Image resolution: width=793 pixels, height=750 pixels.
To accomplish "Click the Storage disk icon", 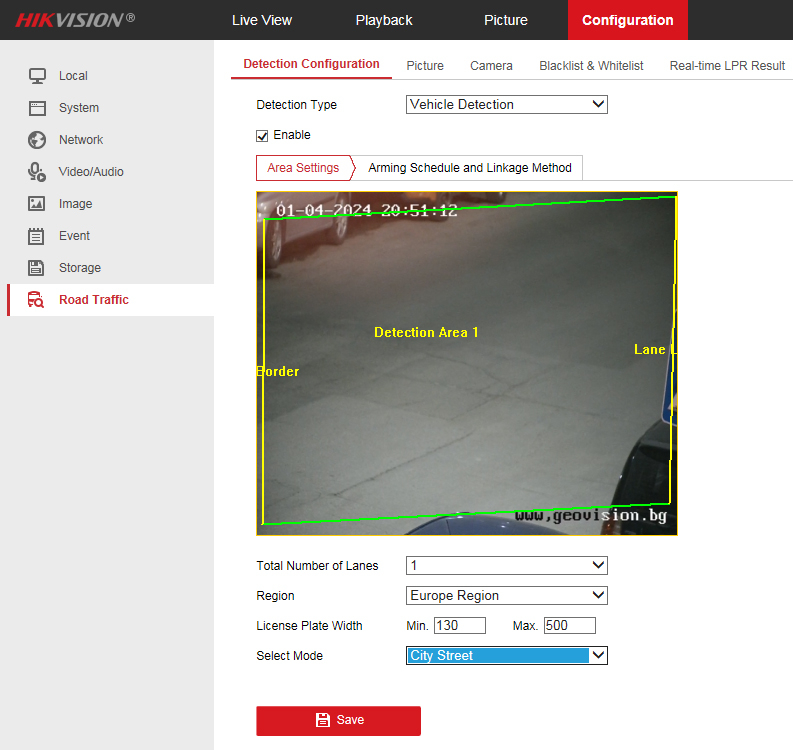I will pos(37,268).
